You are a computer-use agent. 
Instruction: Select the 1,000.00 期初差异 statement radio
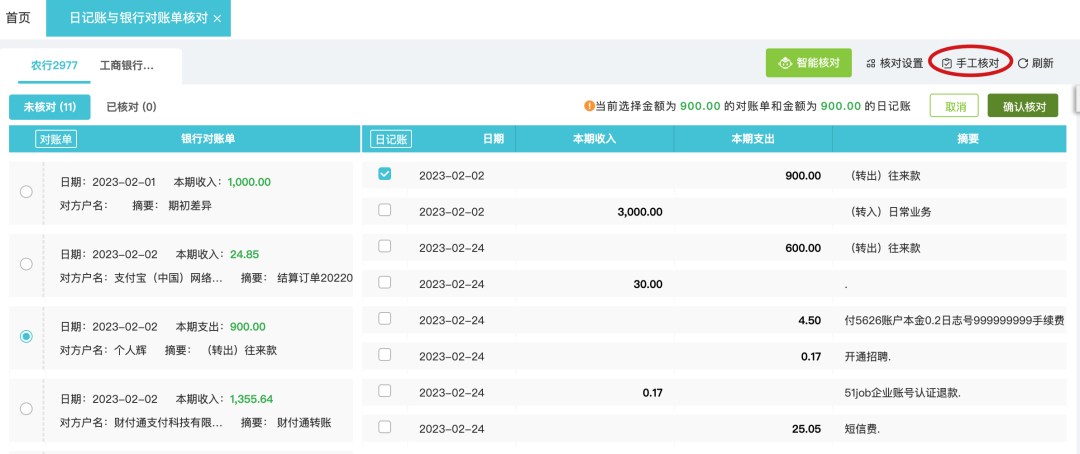(x=26, y=191)
